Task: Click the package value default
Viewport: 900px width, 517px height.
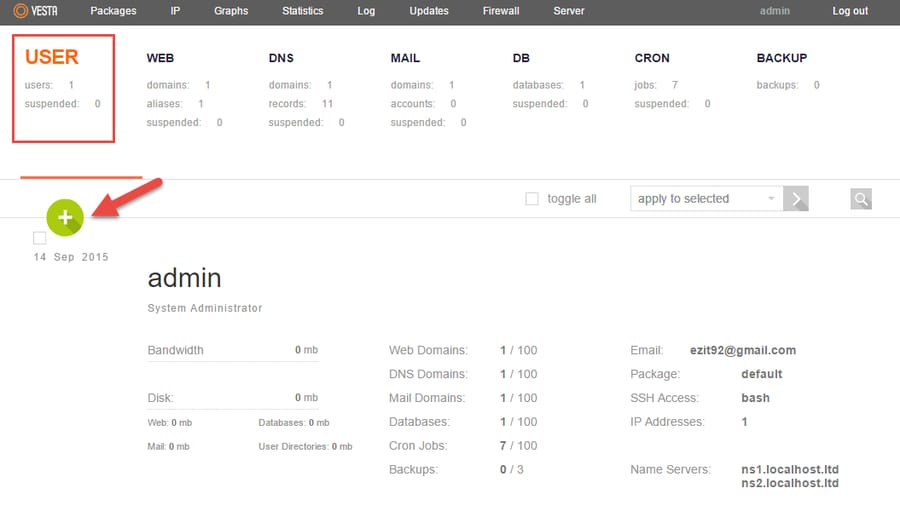Action: (762, 374)
